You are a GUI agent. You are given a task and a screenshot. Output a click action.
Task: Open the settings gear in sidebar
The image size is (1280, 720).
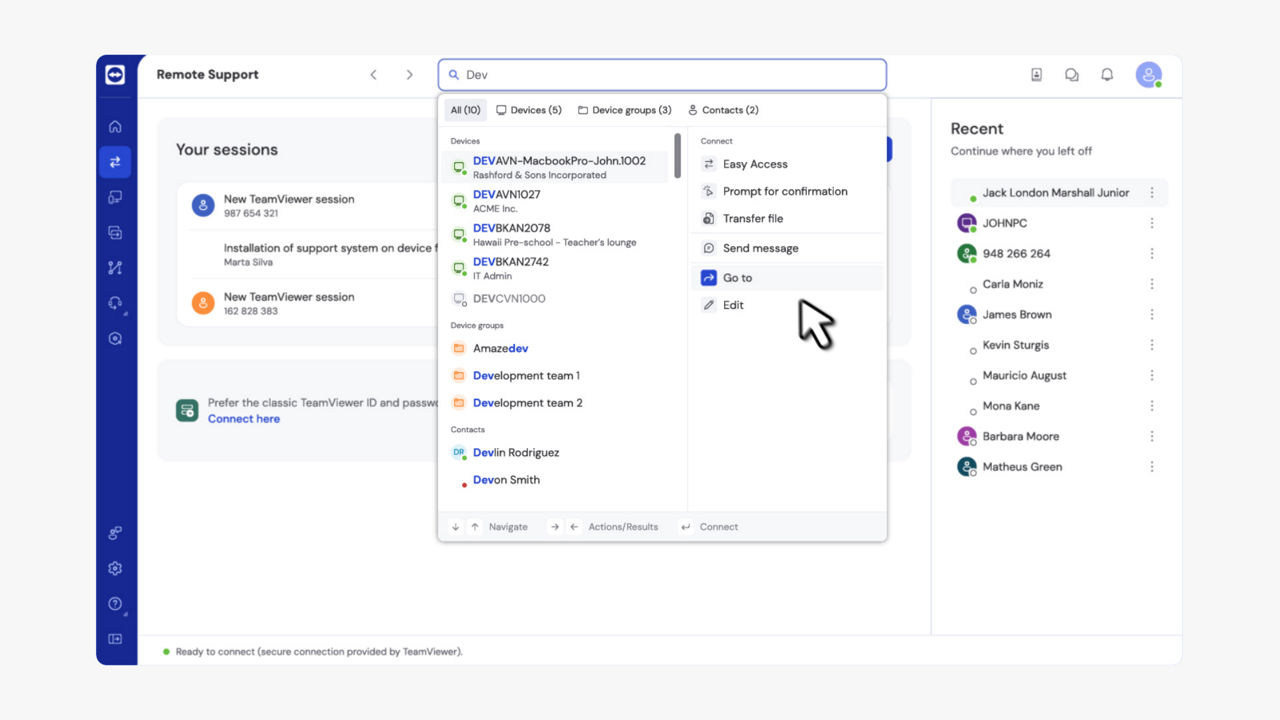pyautogui.click(x=115, y=569)
